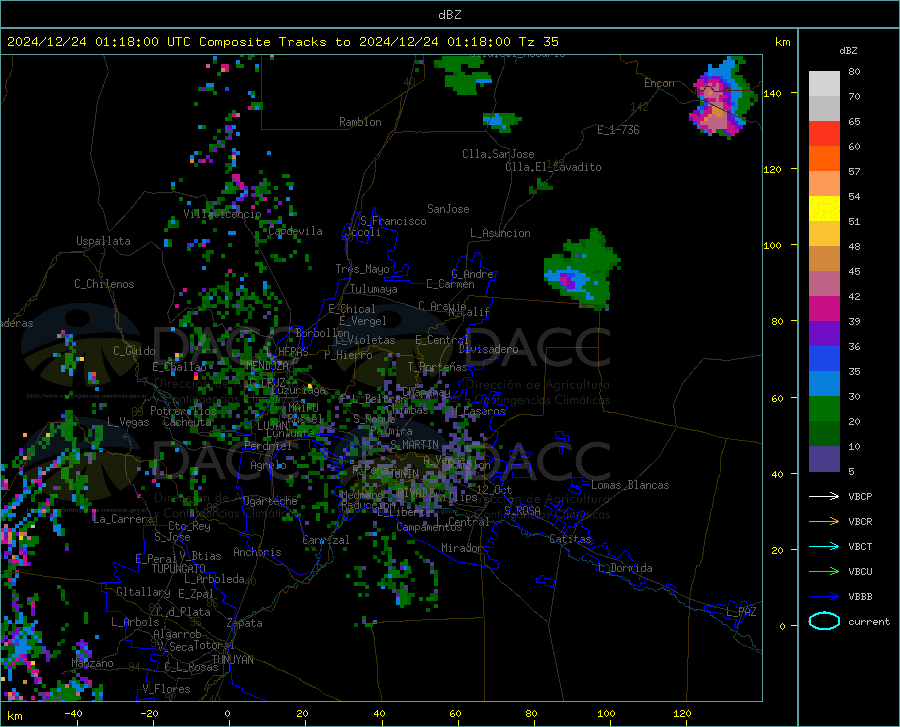Click the Lomas_Blancas label
900x727 pixels.
(630, 485)
